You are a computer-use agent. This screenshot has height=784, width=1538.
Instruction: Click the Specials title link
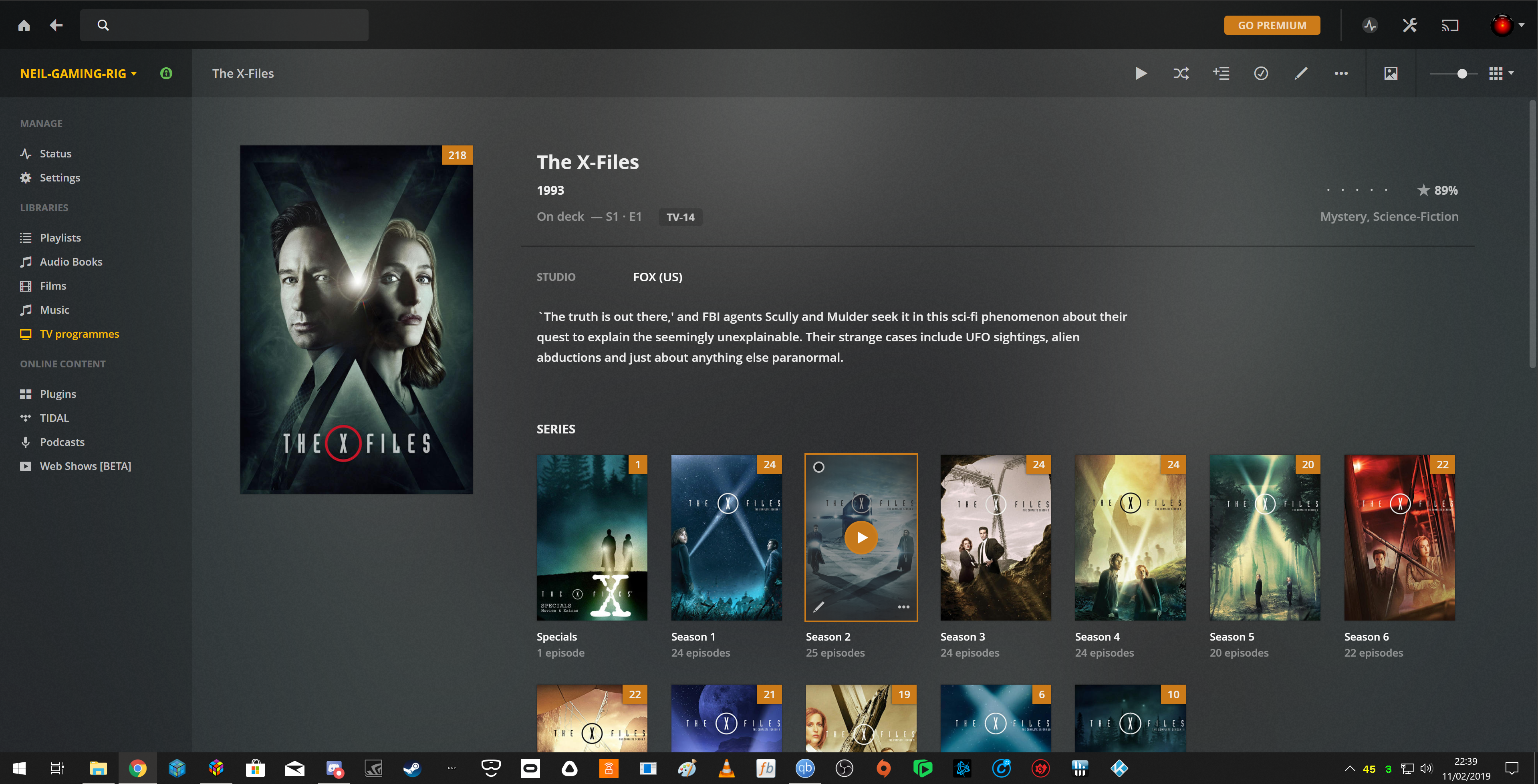point(556,637)
